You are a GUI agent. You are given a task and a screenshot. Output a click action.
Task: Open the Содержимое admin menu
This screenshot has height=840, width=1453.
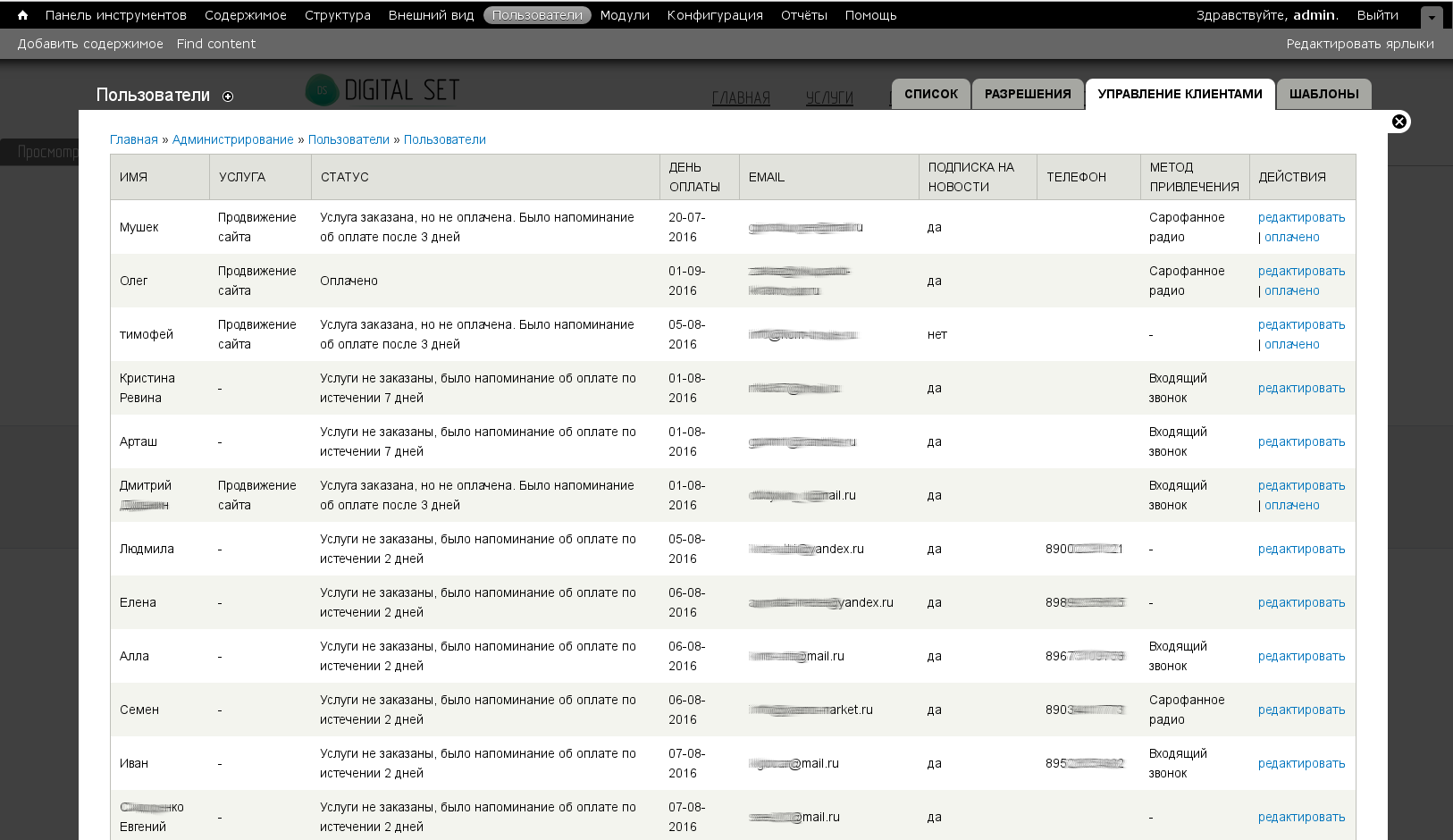[245, 15]
